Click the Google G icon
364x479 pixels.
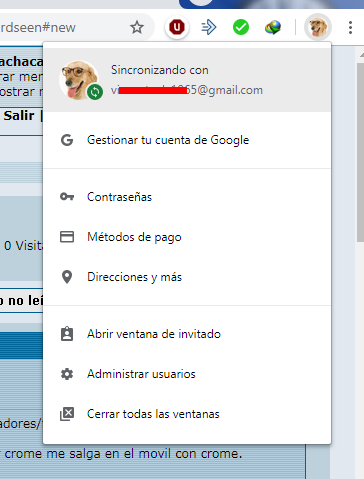tap(67, 140)
